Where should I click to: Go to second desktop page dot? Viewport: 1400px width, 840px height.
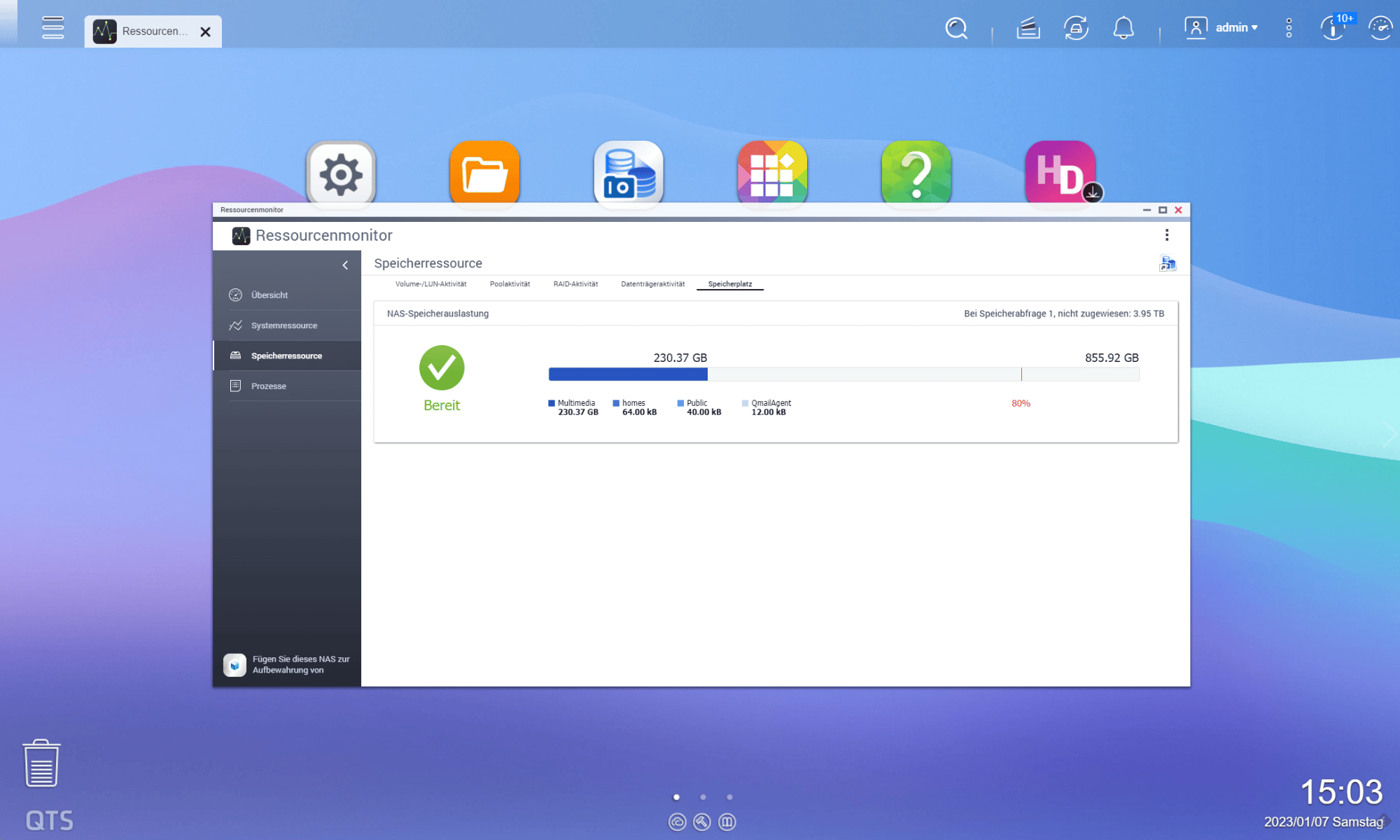(703, 797)
